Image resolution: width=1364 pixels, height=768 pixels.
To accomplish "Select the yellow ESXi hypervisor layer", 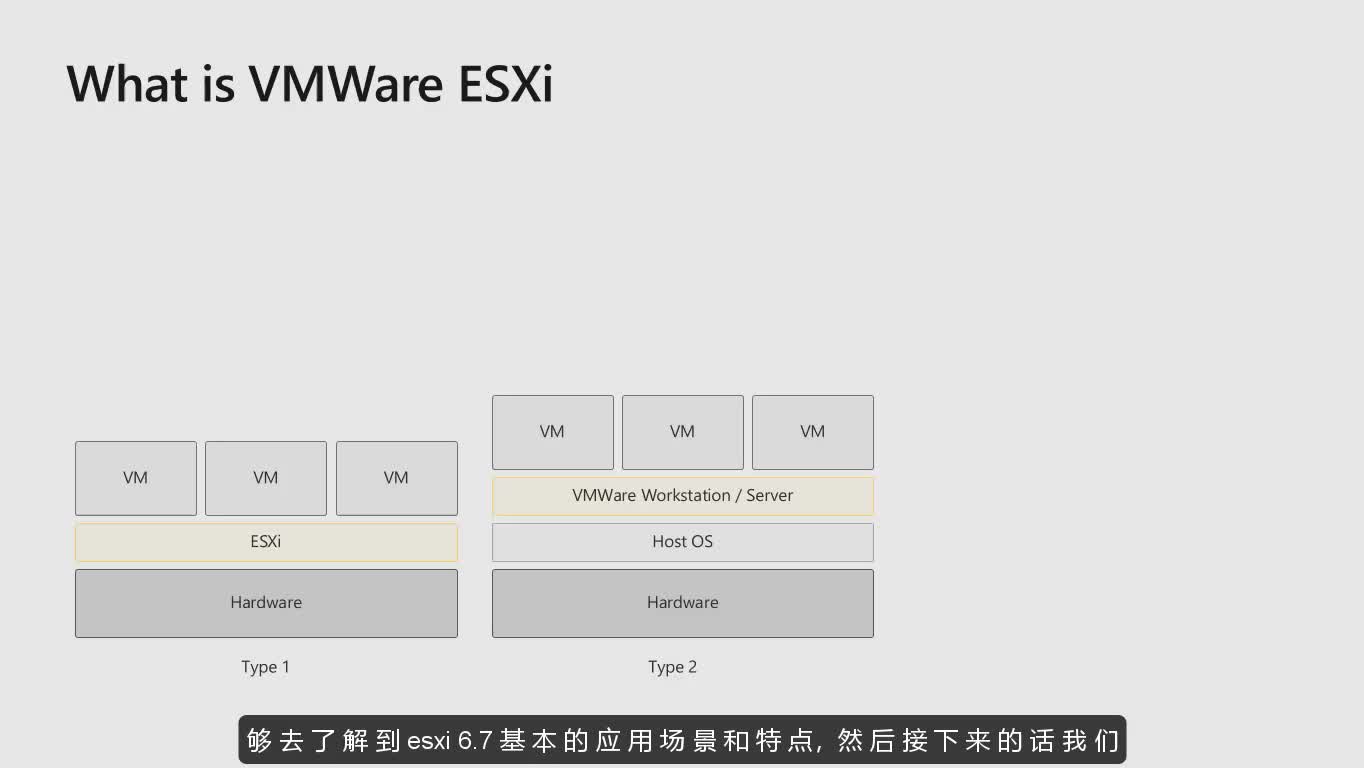I will click(265, 542).
